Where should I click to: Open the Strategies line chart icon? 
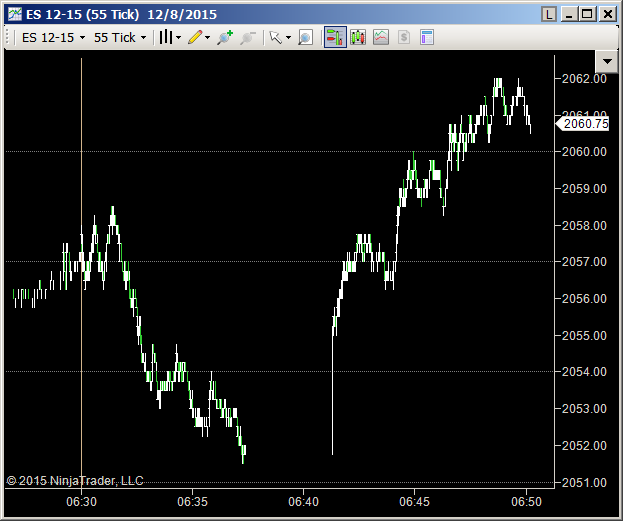point(381,37)
